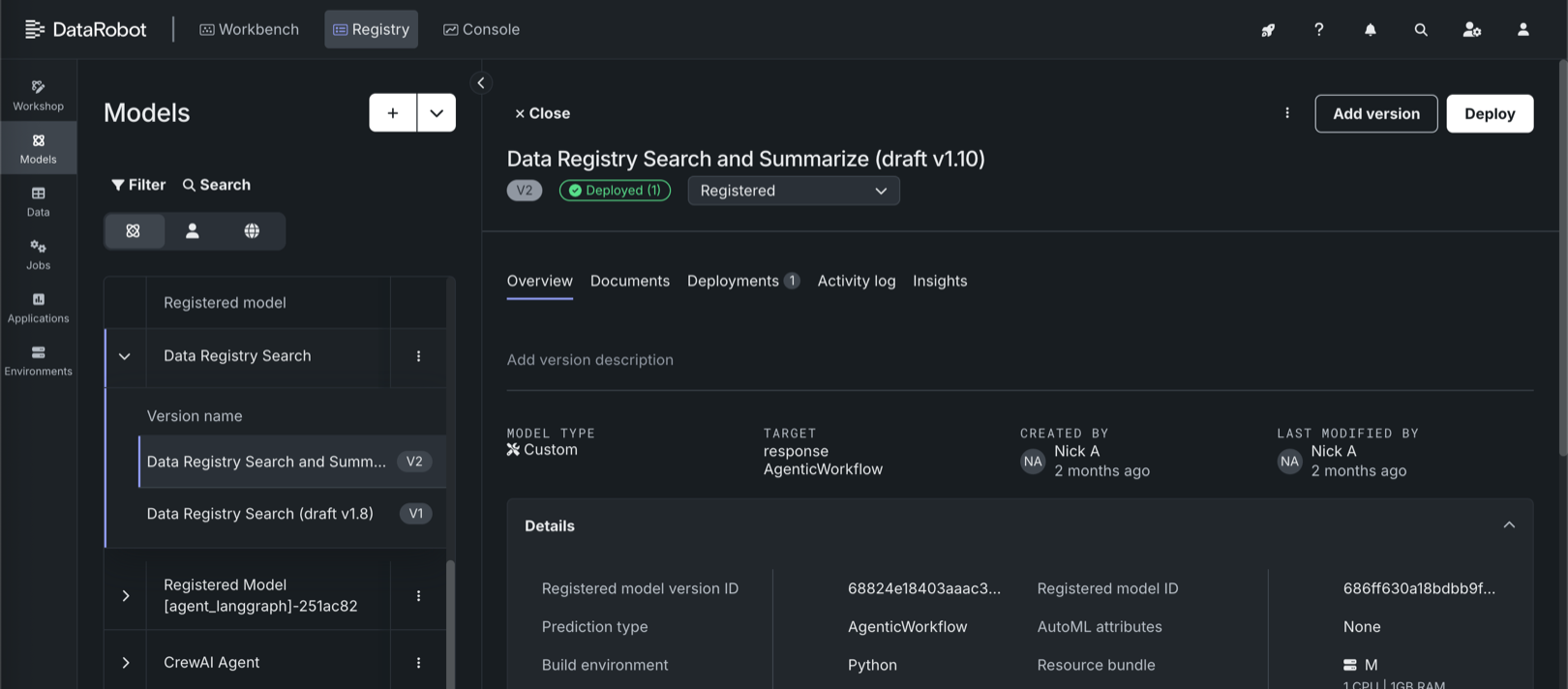Collapse the Data Registry Search model row
This screenshot has height=689, width=1568.
[x=125, y=356]
